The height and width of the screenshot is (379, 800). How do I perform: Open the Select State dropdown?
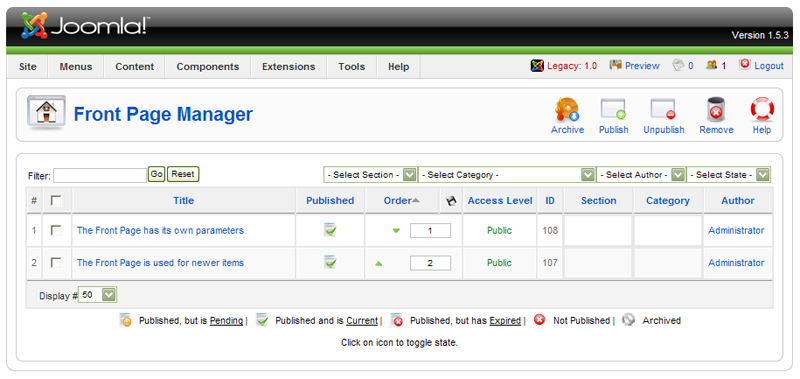(729, 175)
